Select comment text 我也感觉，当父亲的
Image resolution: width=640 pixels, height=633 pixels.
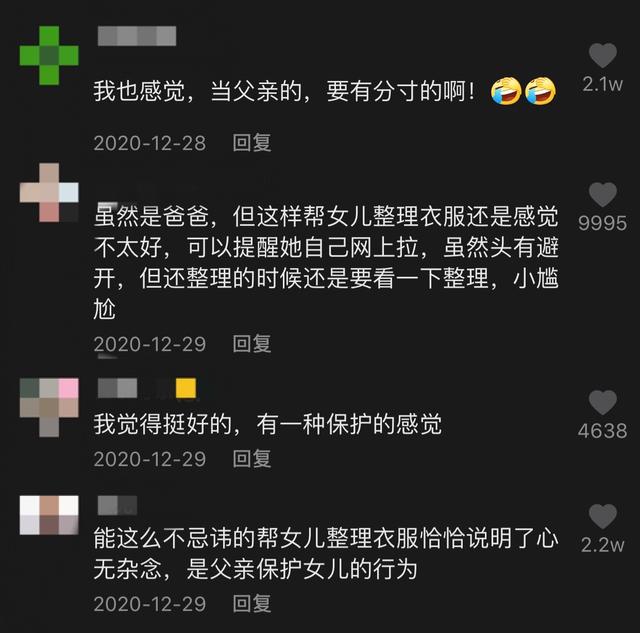coord(198,91)
